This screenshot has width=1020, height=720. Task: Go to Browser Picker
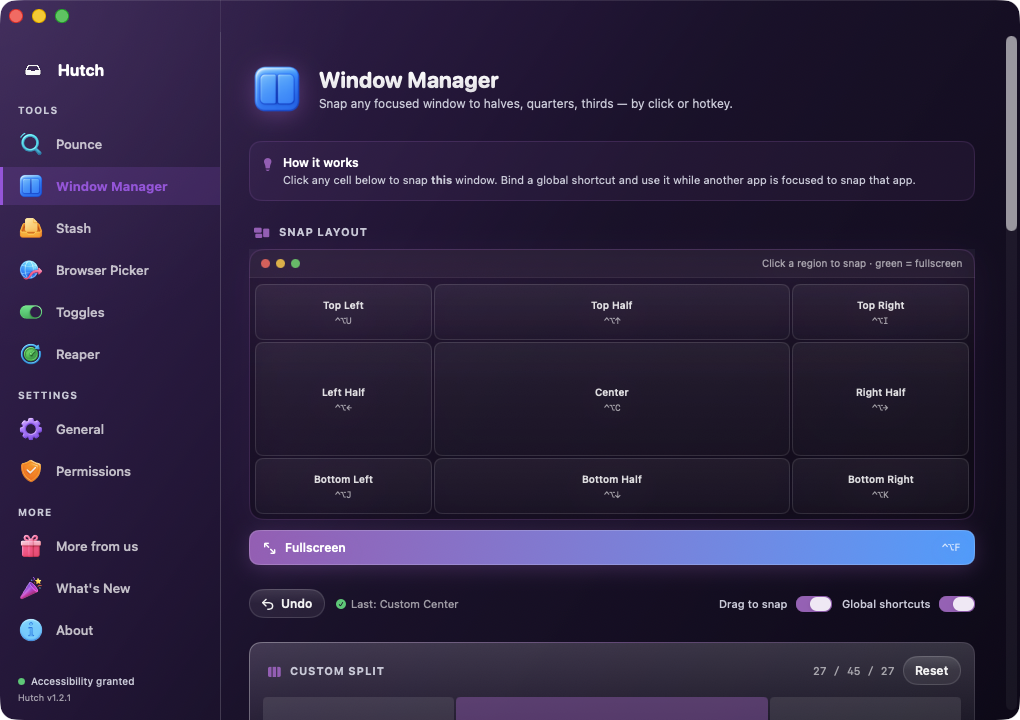(x=111, y=270)
